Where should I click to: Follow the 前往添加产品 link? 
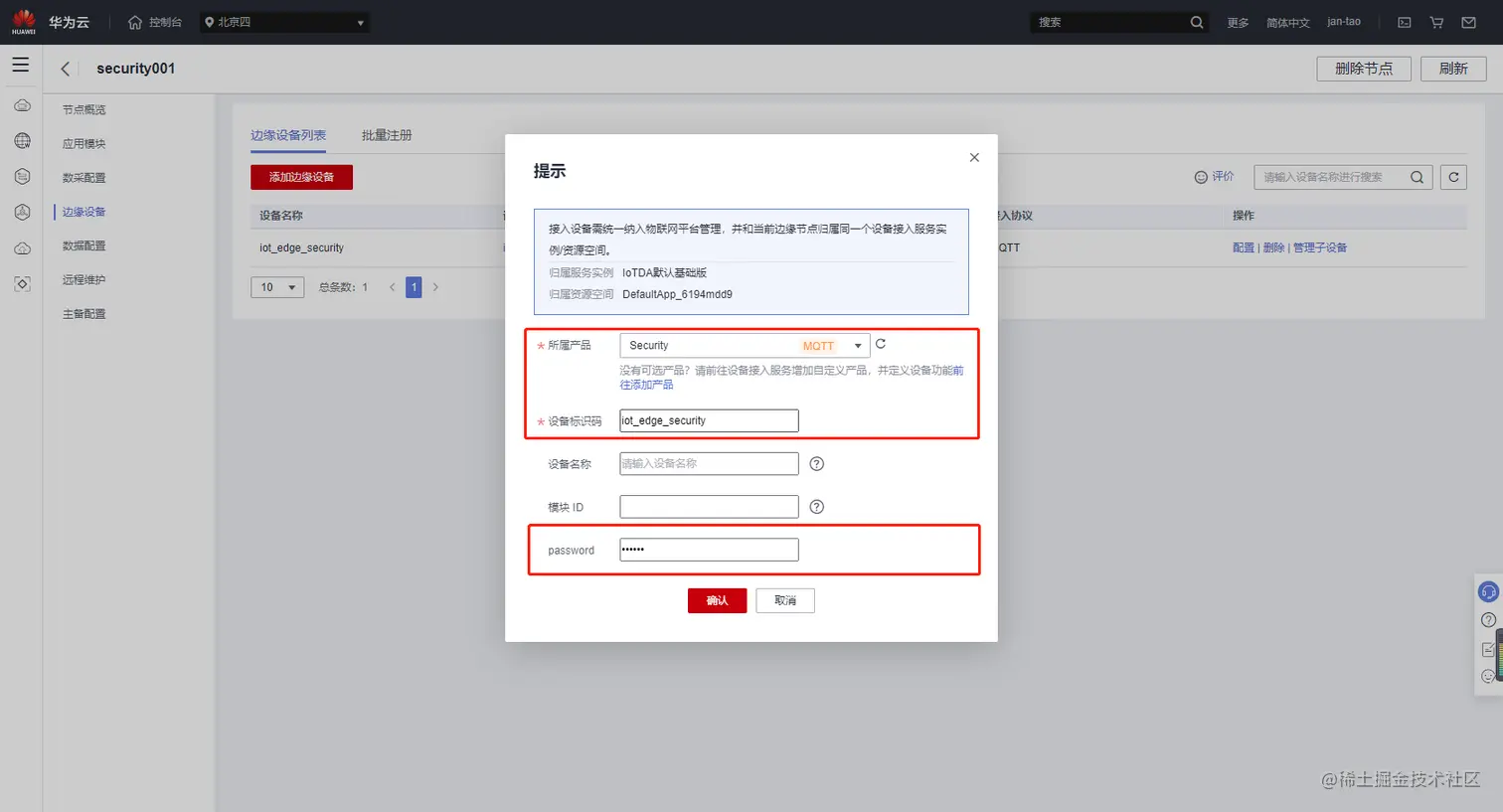coord(646,385)
